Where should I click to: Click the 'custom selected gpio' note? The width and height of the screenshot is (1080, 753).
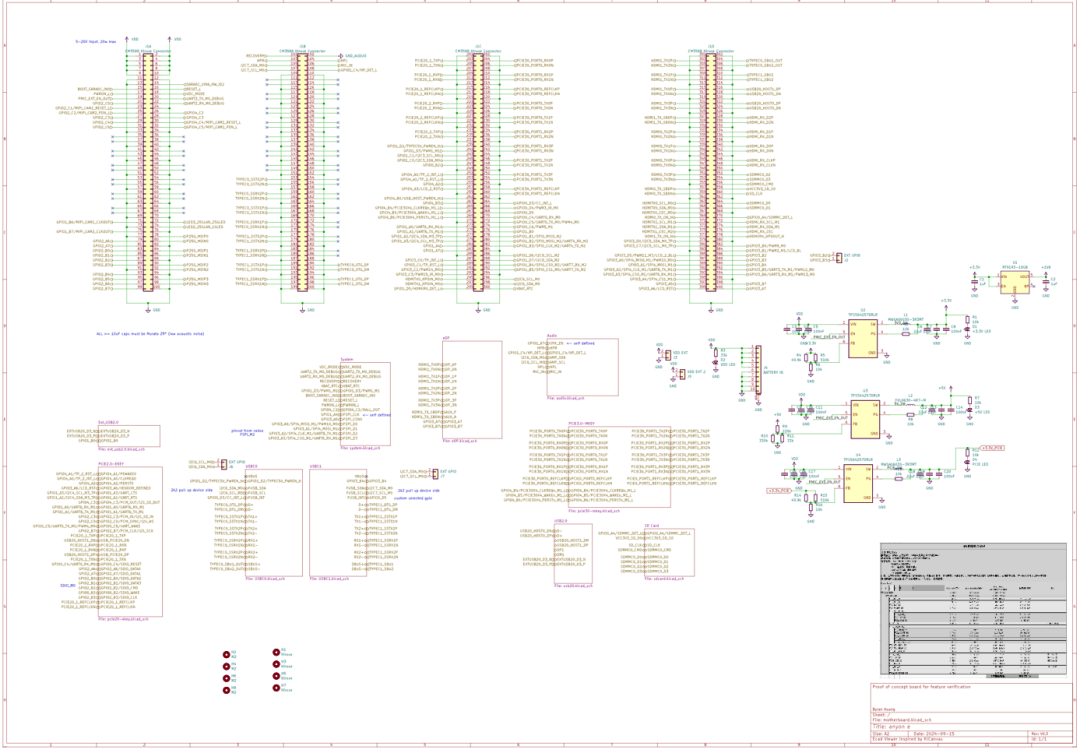[x=413, y=498]
